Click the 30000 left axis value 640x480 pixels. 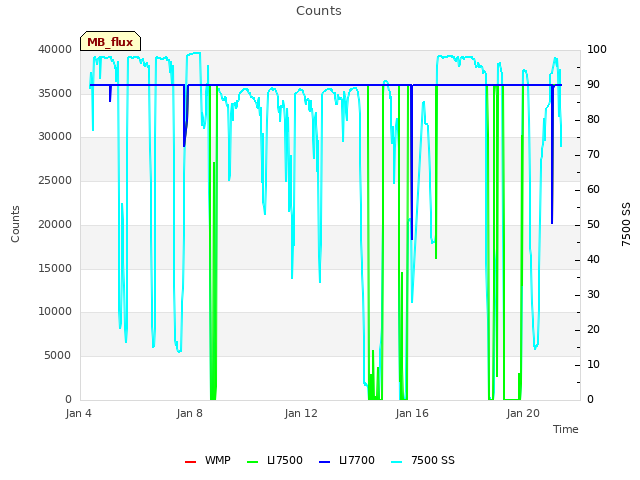[55, 136]
